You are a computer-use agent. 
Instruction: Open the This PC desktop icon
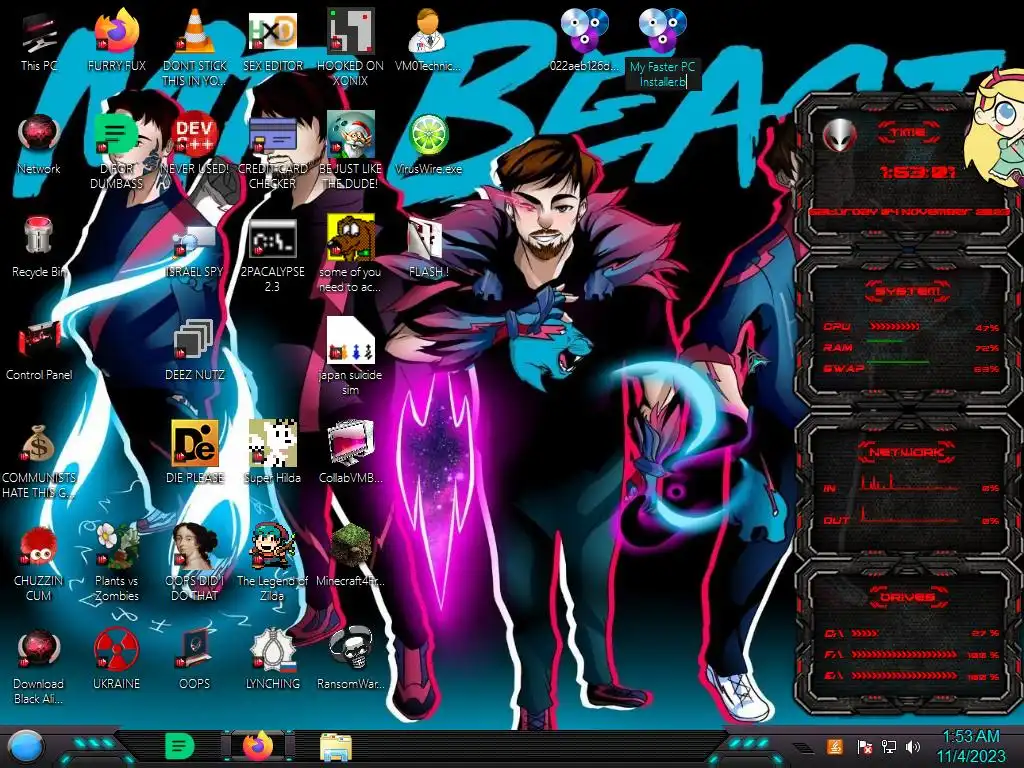39,40
